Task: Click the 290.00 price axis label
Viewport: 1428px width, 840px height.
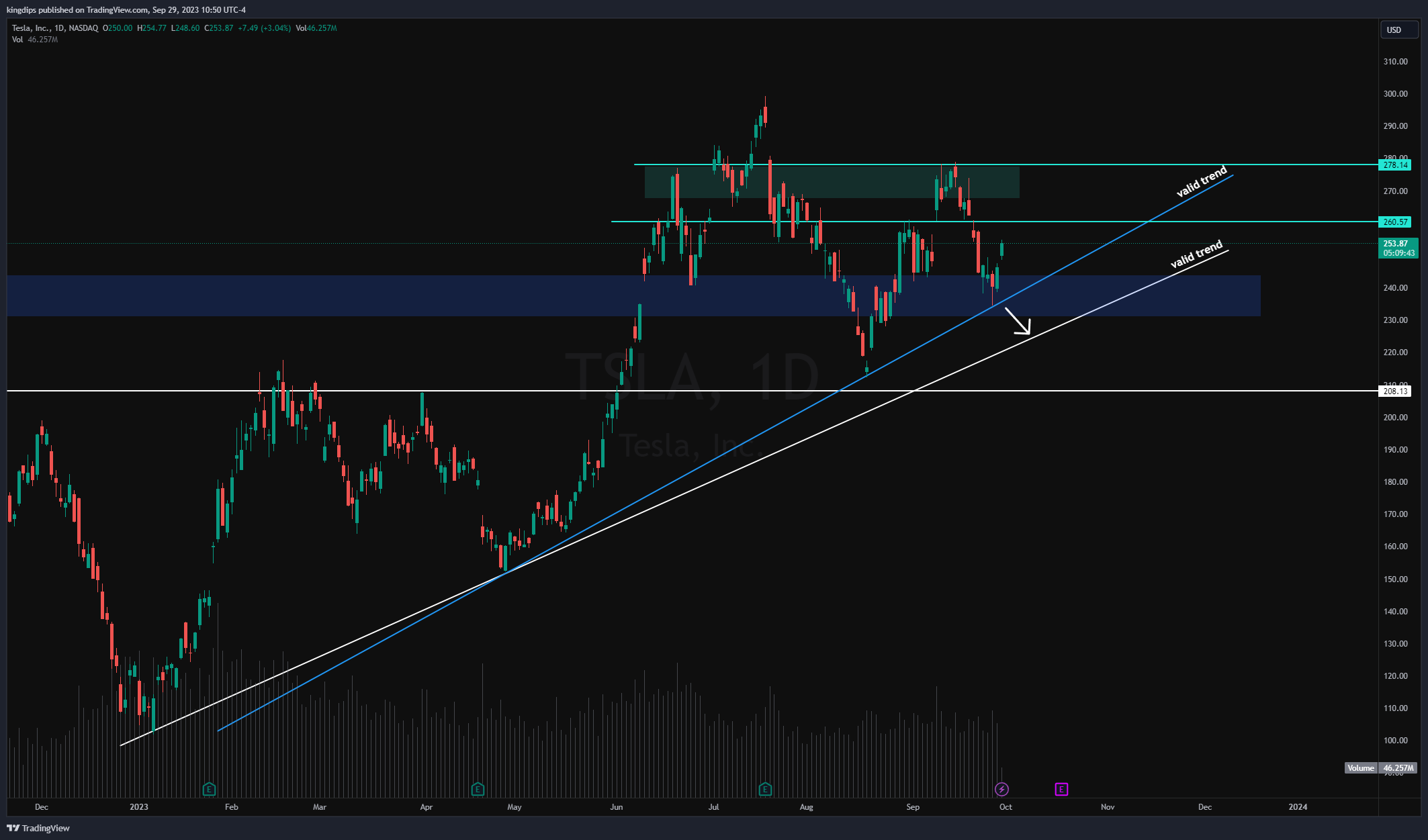Action: coord(1395,126)
